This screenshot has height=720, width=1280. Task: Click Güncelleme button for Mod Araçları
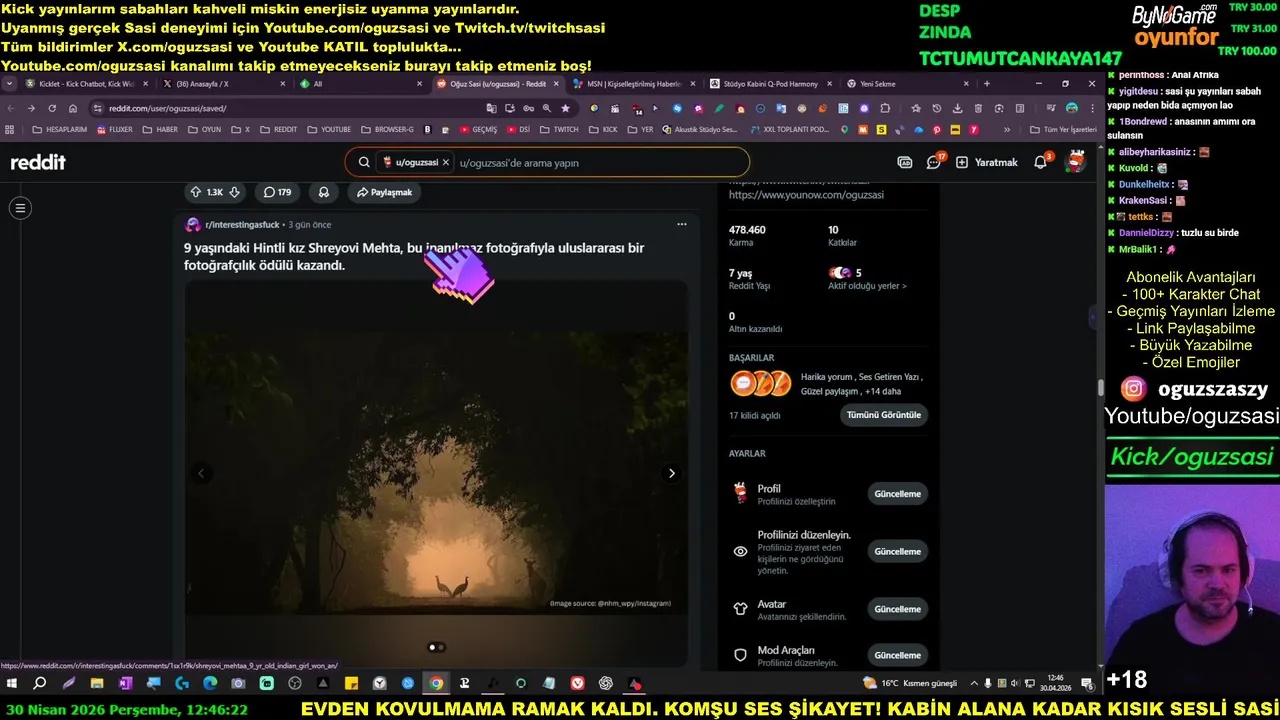point(897,655)
